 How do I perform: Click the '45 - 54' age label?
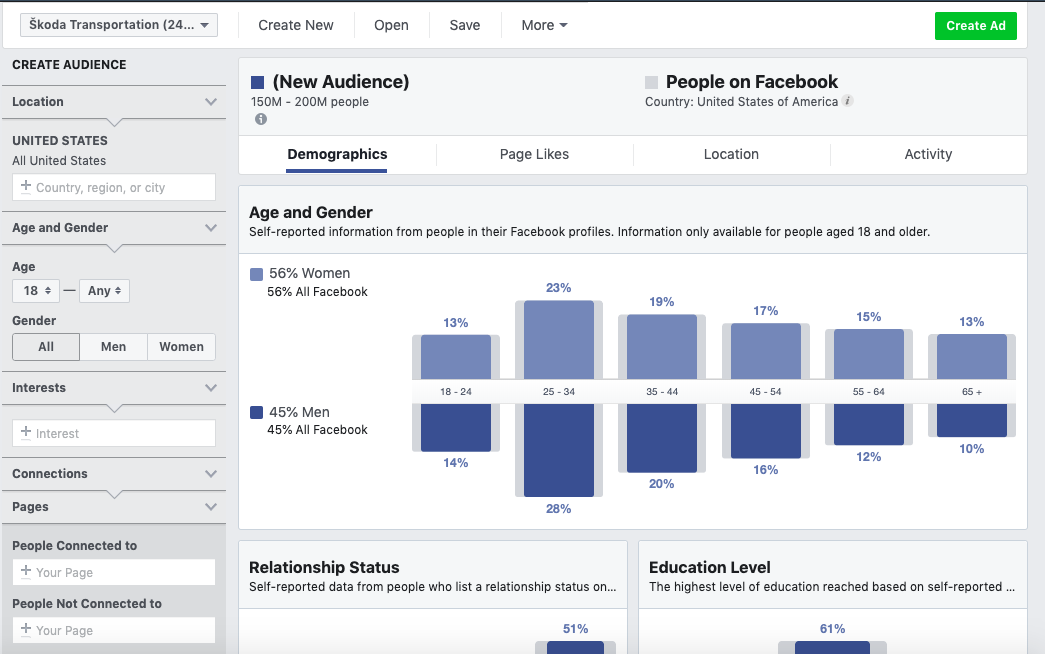[765, 391]
